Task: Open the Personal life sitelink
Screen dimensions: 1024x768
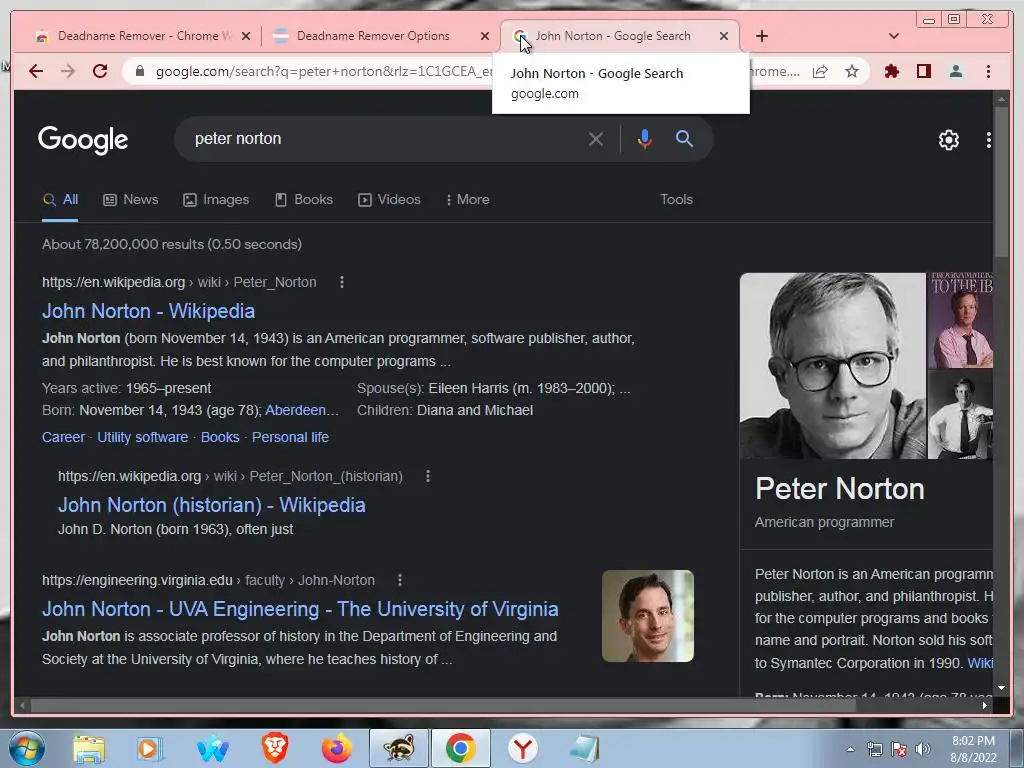Action: pos(290,437)
